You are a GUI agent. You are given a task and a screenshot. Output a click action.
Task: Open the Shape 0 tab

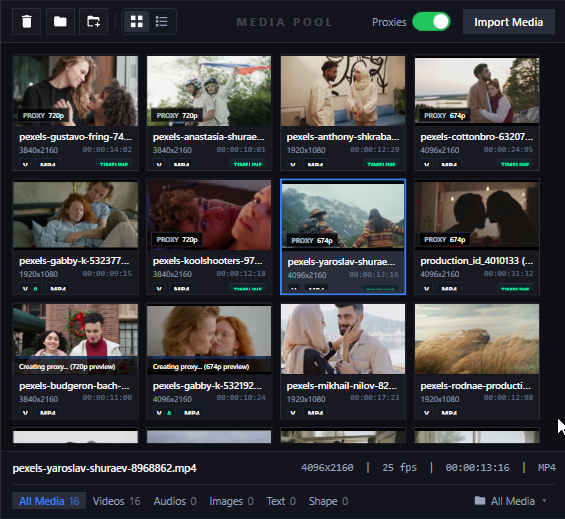[328, 501]
